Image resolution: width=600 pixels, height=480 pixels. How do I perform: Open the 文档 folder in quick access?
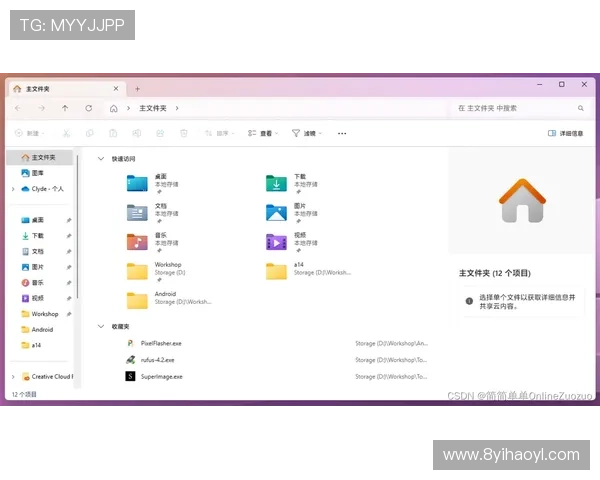(153, 213)
